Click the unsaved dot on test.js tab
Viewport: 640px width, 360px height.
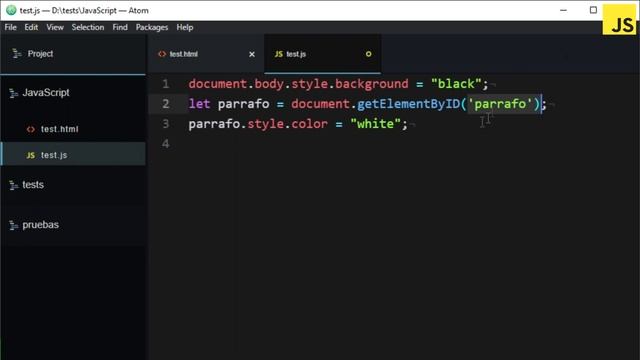click(x=369, y=54)
